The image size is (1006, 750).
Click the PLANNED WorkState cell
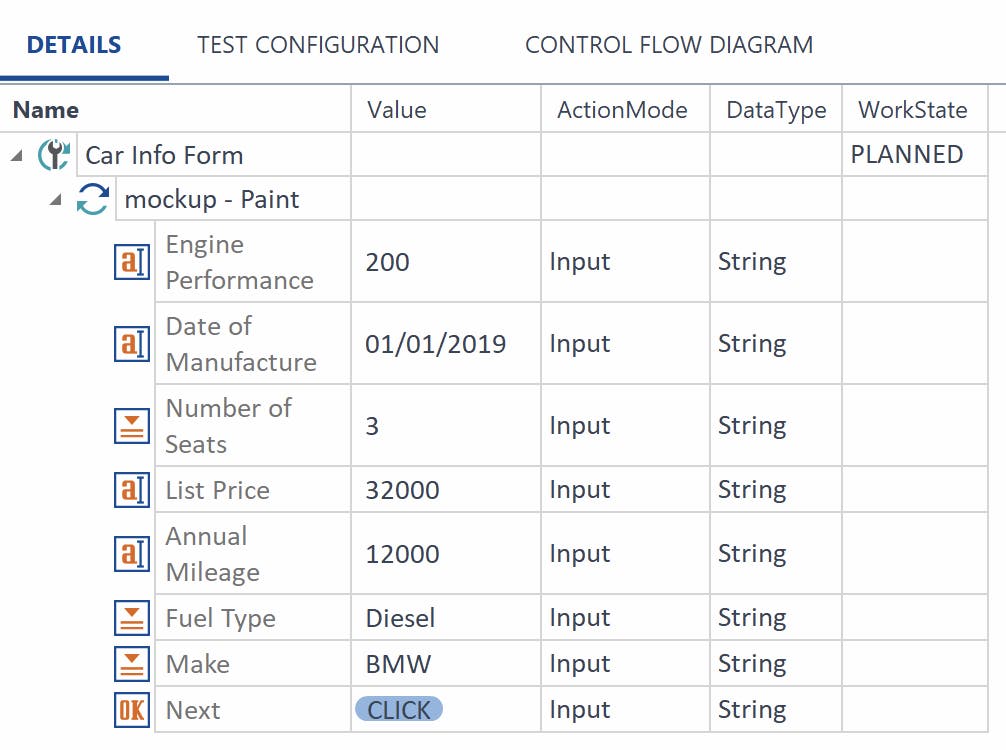pyautogui.click(x=907, y=155)
